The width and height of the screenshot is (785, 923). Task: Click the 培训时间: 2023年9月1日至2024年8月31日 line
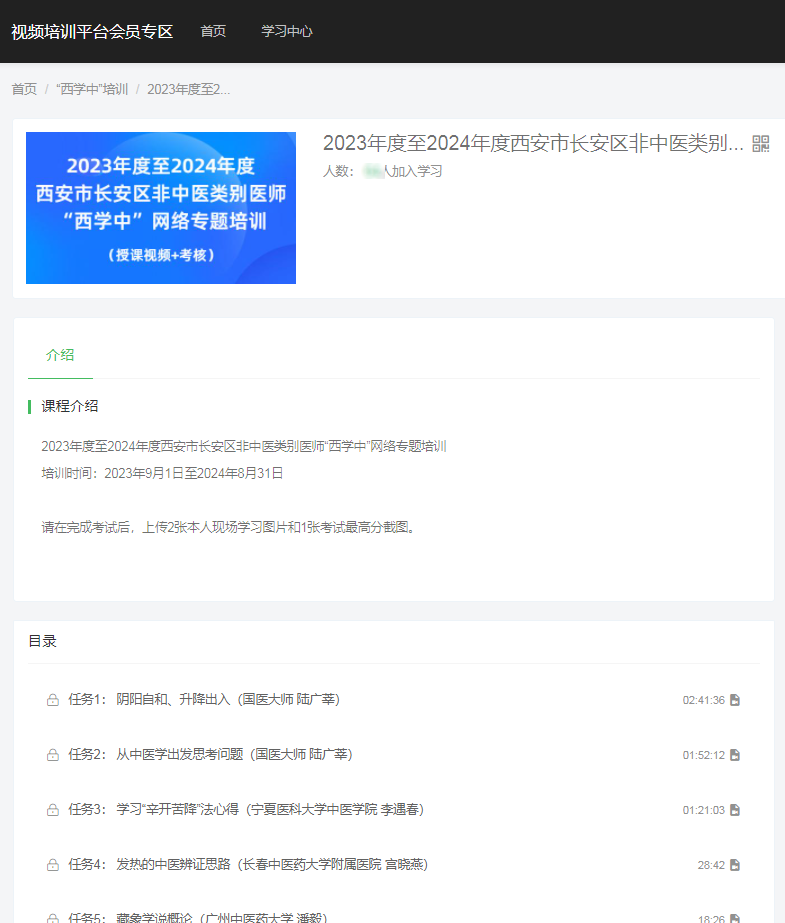[162, 473]
